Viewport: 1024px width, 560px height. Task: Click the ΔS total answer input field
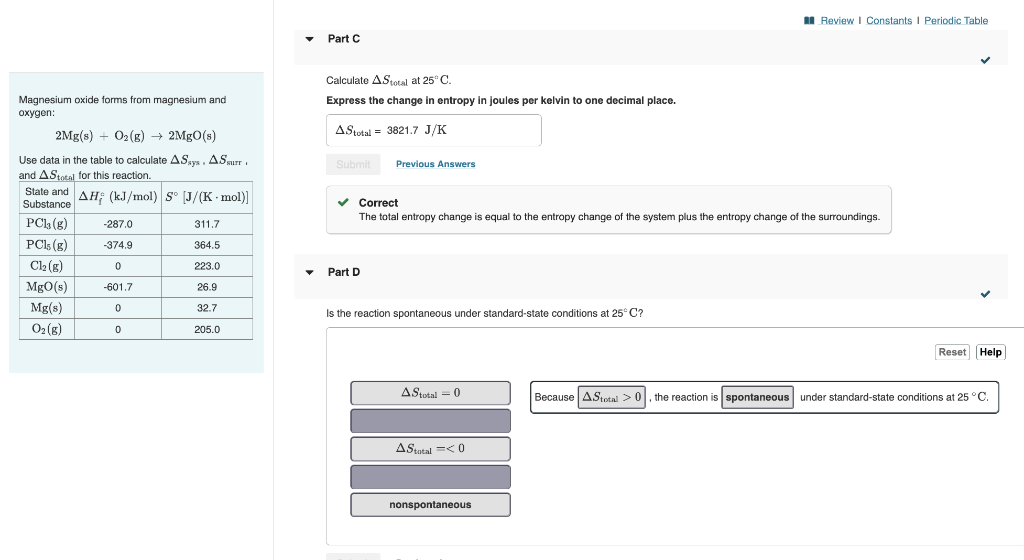tap(434, 131)
